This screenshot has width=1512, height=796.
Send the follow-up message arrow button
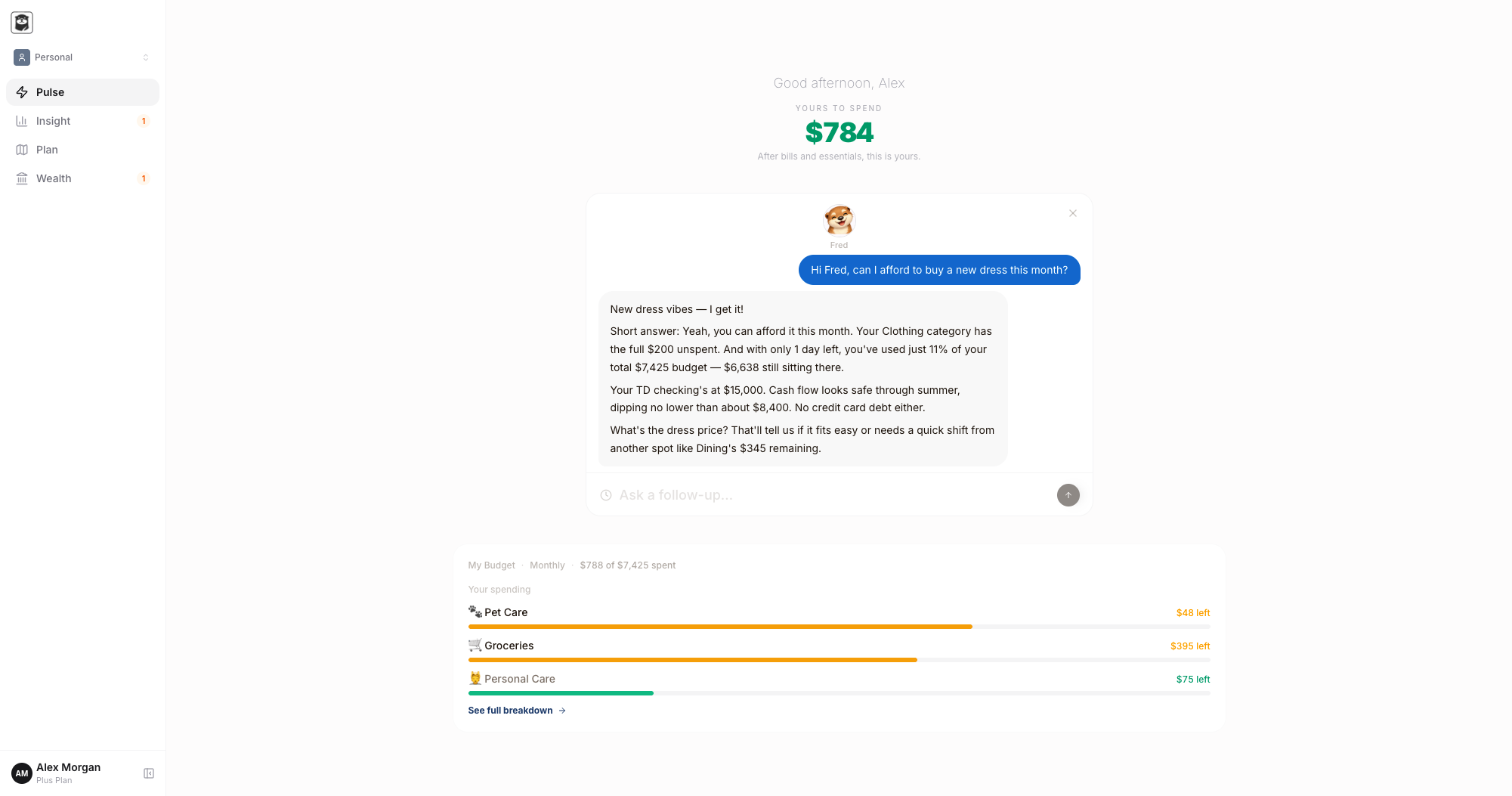1068,495
